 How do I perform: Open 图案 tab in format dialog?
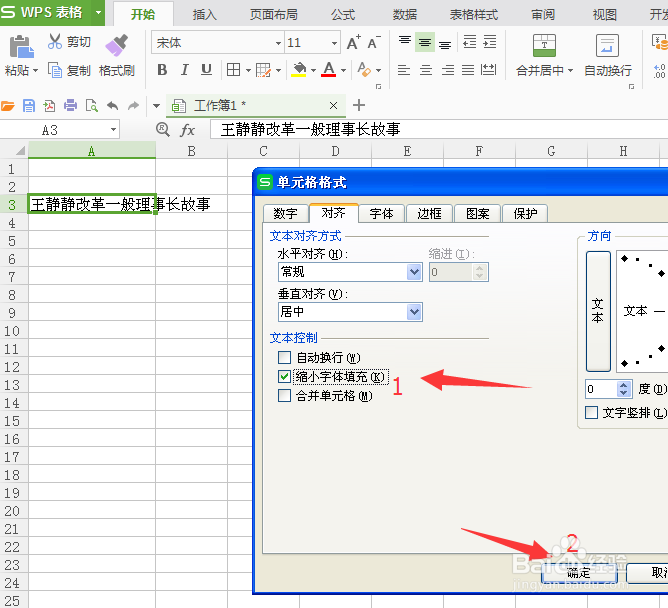(x=477, y=213)
